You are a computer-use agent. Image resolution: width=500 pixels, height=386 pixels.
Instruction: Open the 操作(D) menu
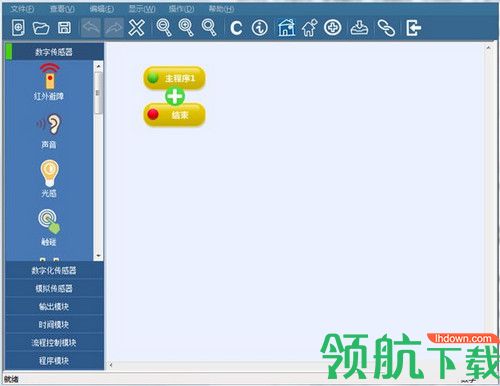[x=182, y=9]
